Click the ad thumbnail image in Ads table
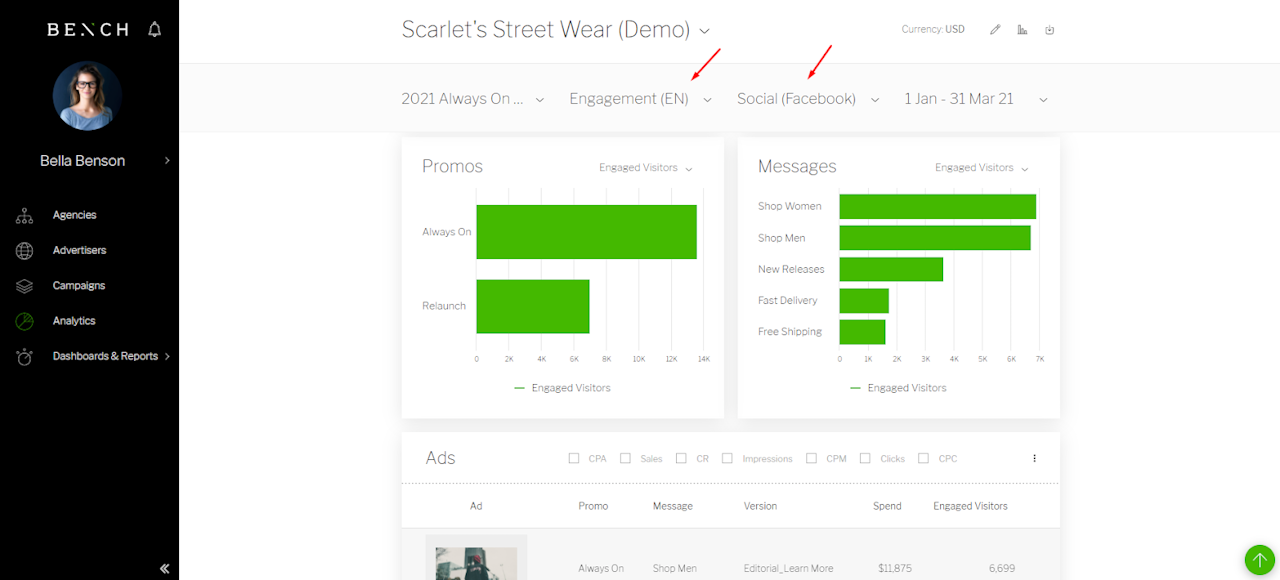1280x580 pixels. tap(476, 562)
